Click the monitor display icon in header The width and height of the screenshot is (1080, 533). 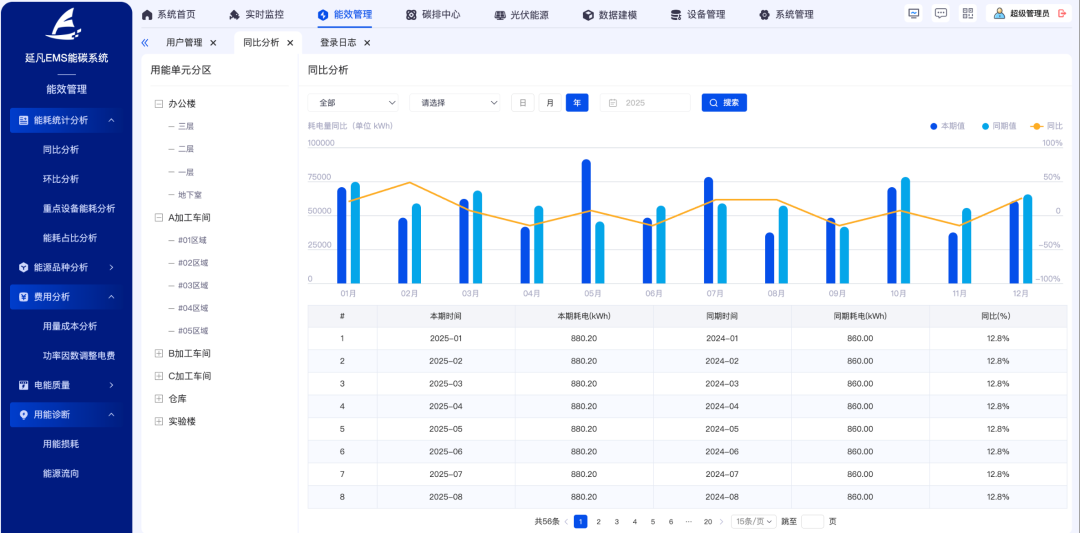point(913,14)
